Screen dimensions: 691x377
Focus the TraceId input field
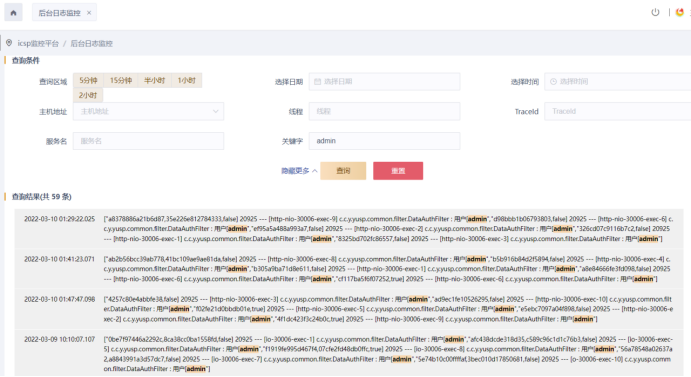[617, 111]
